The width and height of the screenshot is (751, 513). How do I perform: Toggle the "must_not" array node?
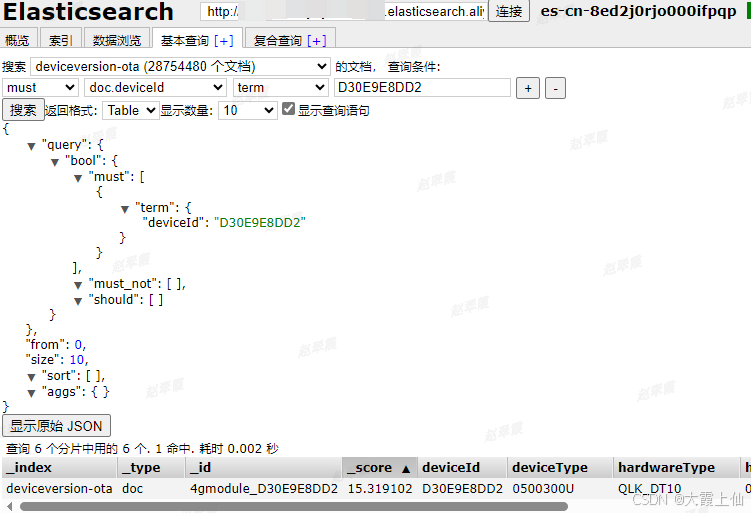coord(78,285)
